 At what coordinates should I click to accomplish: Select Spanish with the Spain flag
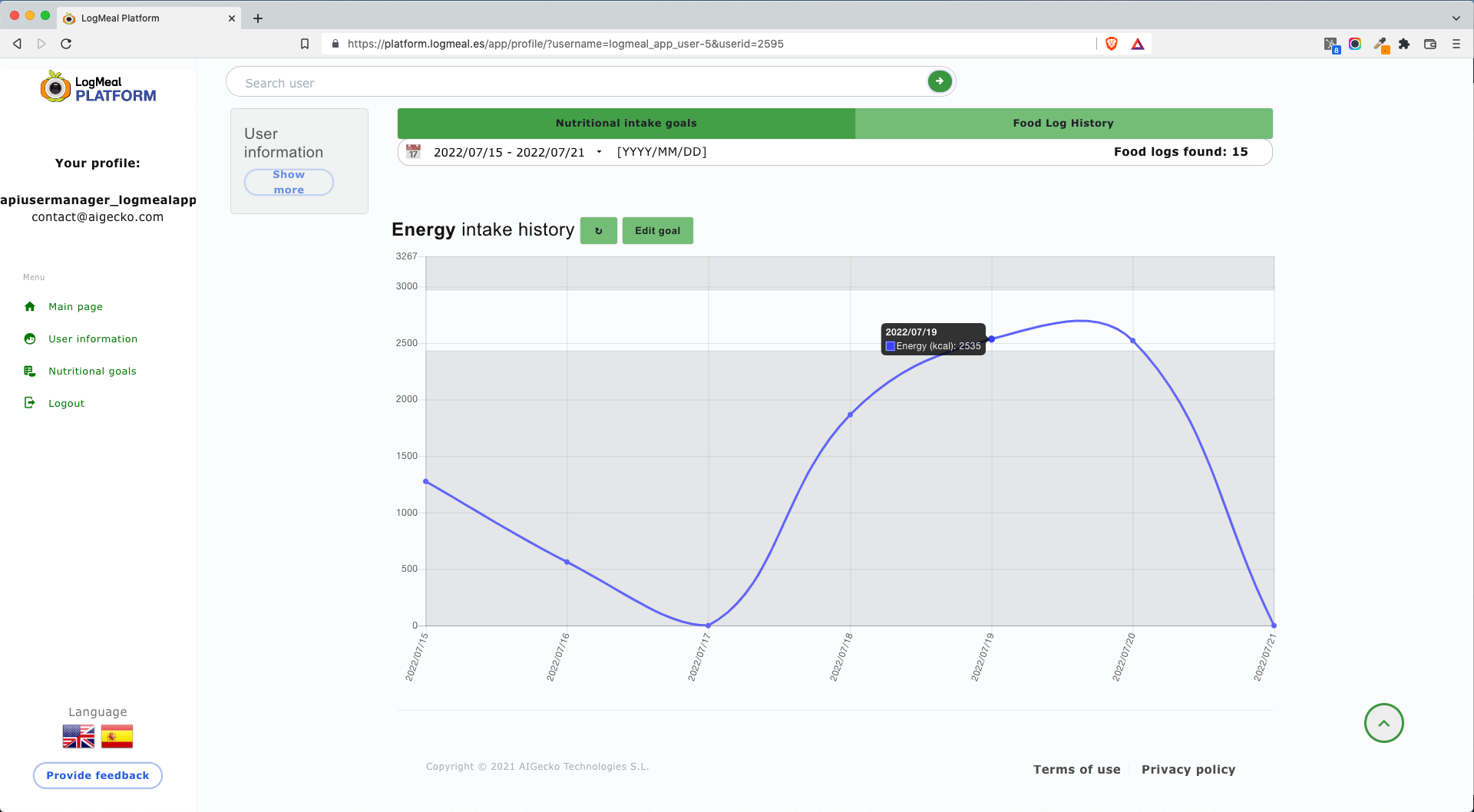coord(117,736)
